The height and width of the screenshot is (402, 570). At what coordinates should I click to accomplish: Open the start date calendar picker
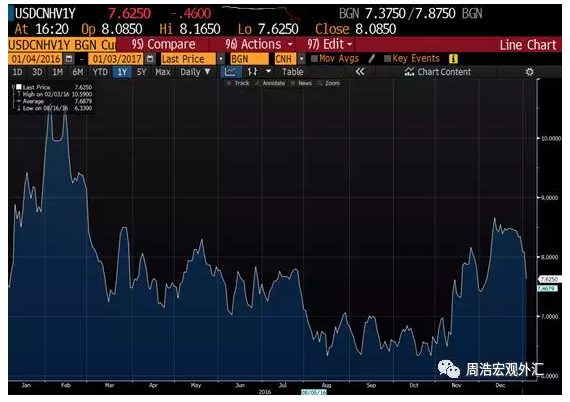click(x=69, y=59)
